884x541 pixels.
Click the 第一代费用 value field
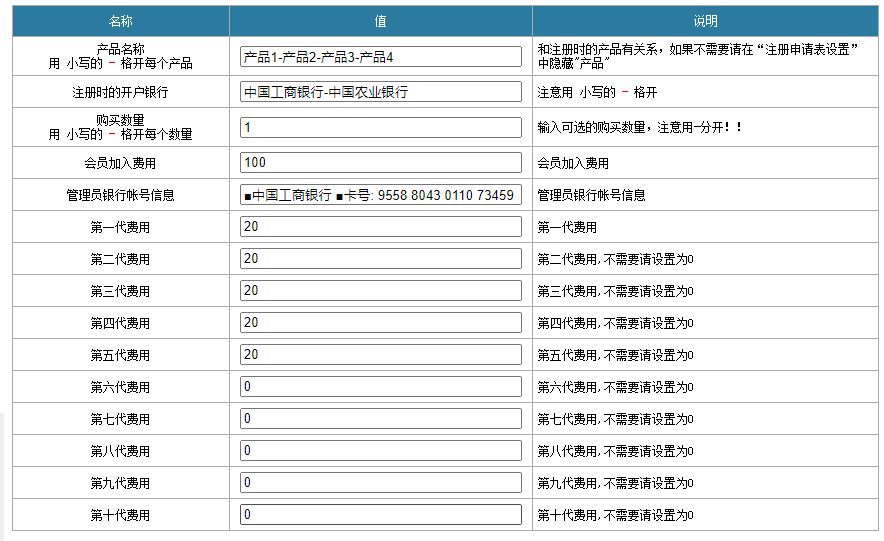click(x=381, y=227)
